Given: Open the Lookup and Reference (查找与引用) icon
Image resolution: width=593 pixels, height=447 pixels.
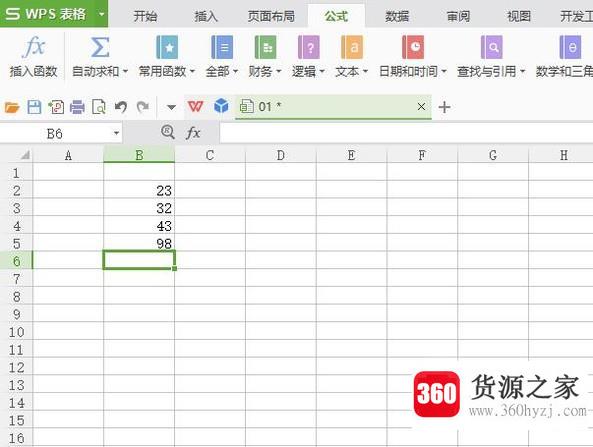Looking at the screenshot, I should pyautogui.click(x=491, y=47).
